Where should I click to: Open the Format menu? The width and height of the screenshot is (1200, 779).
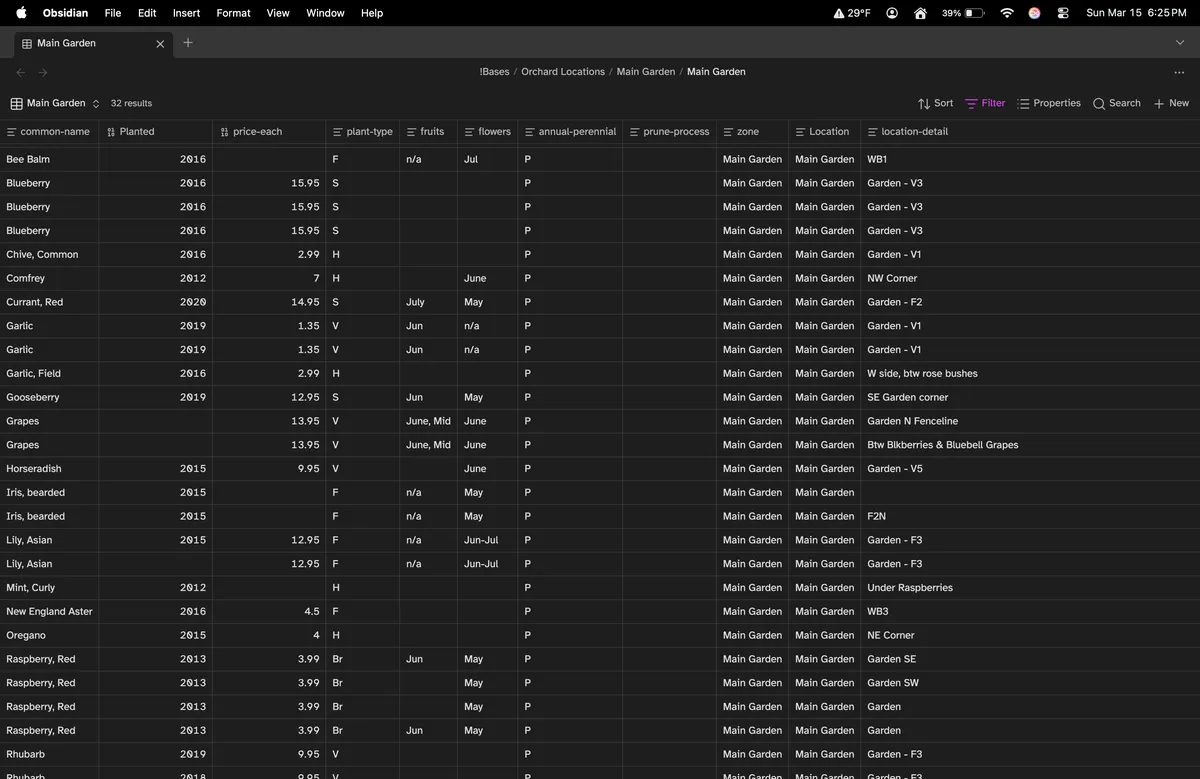(x=233, y=13)
